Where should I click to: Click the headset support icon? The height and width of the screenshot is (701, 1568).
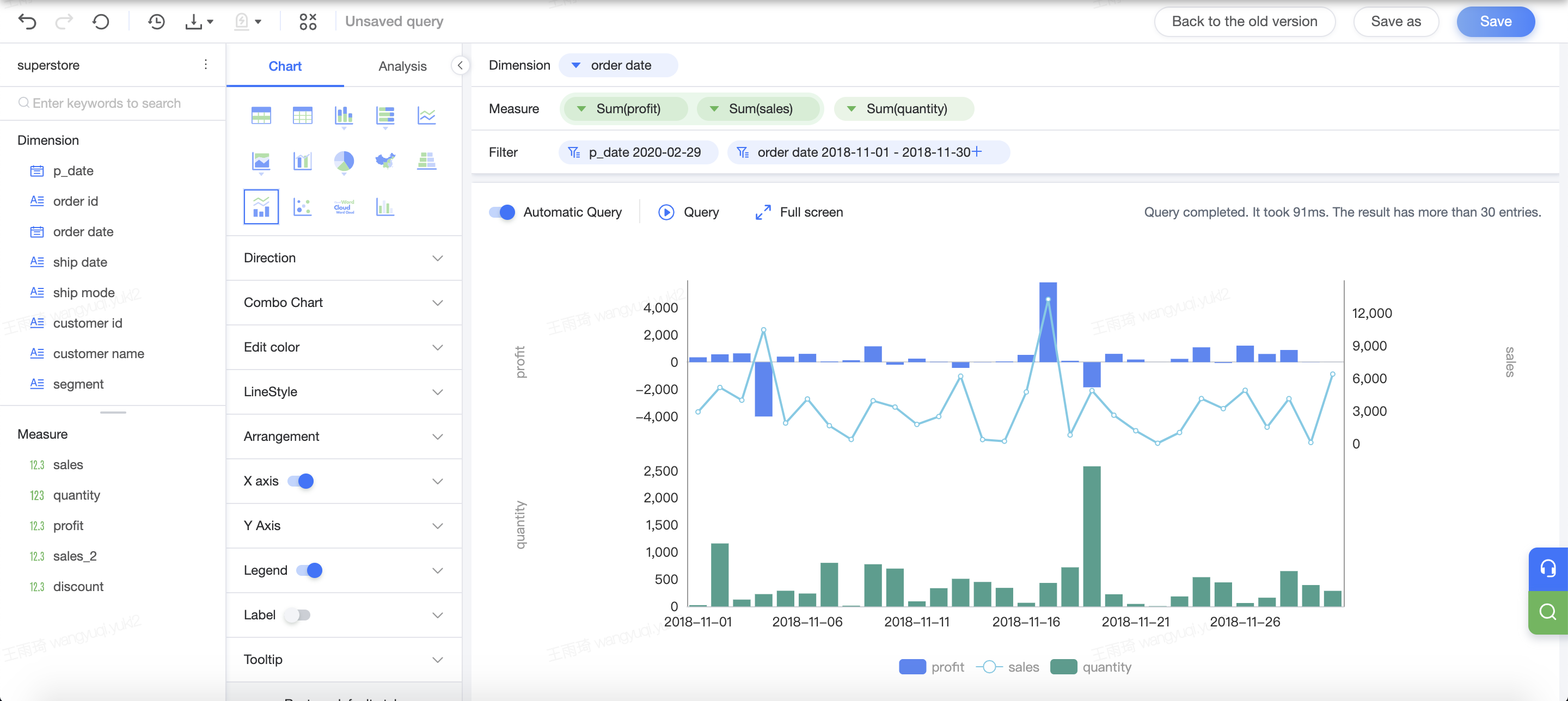pos(1547,568)
